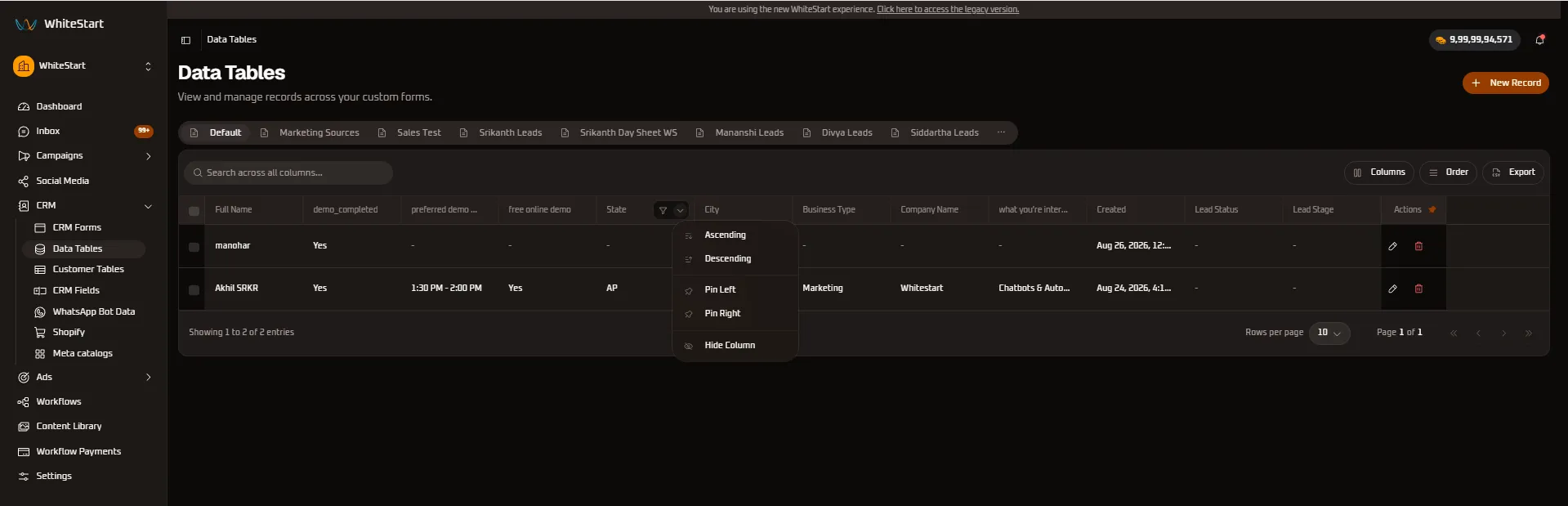Toggle the select-all checkbox in table header
This screenshot has width=1568, height=506.
pos(194,211)
